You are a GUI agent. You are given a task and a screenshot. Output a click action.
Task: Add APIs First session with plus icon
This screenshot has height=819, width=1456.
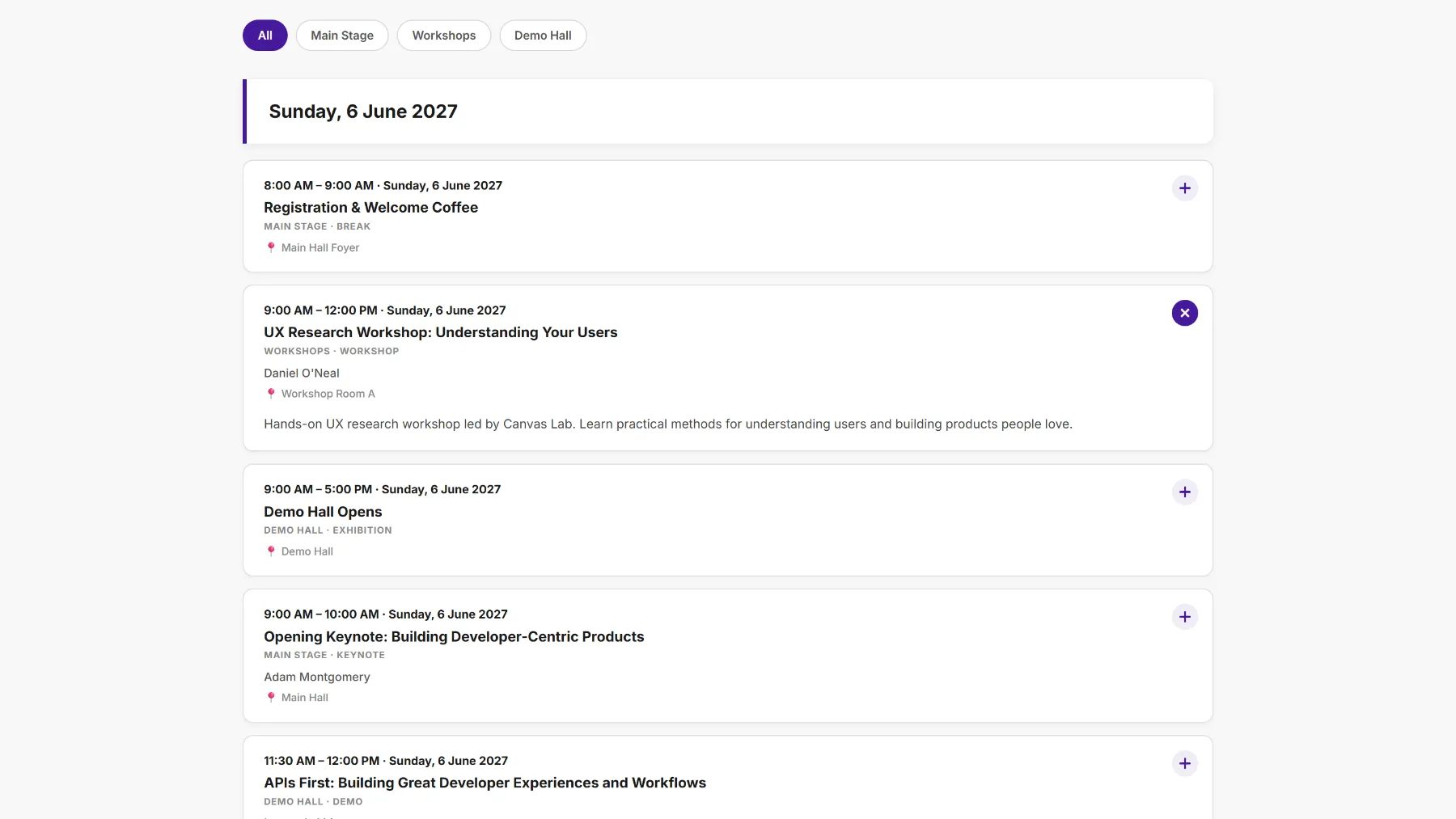pos(1184,763)
